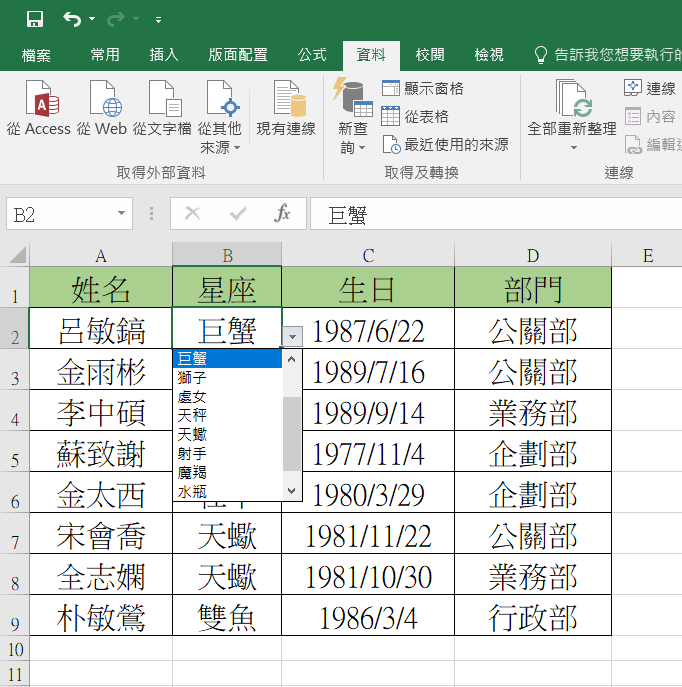The height and width of the screenshot is (687, 682).
Task: Click the Tell Me lightbulb search box
Action: click(x=608, y=55)
